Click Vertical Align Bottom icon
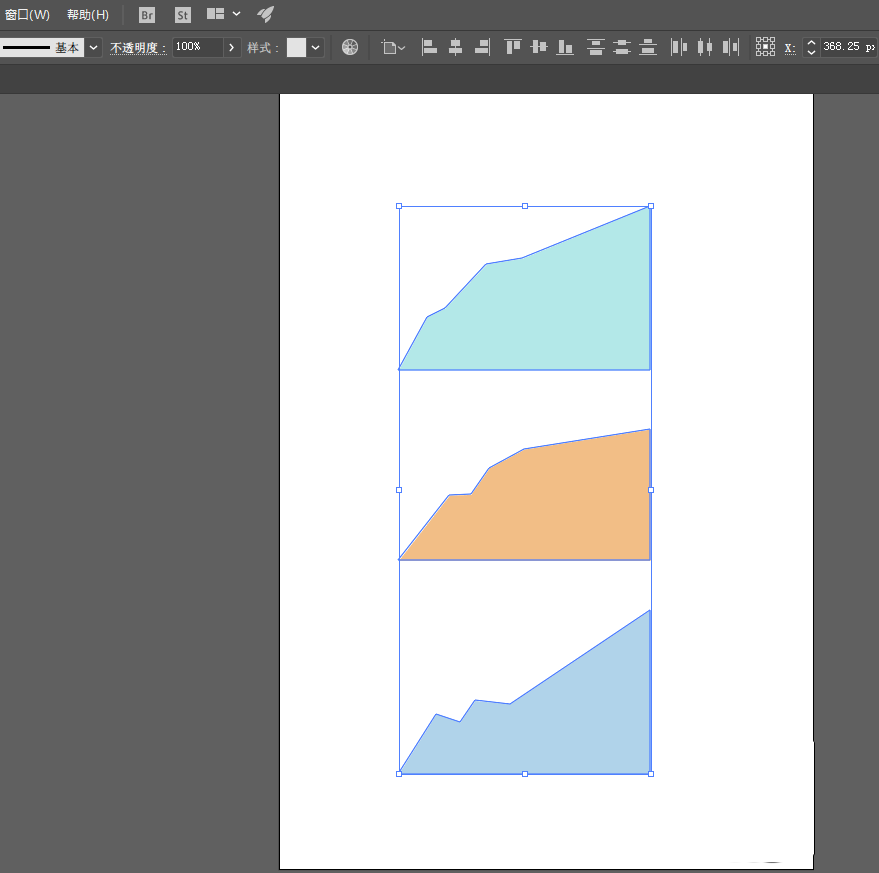Viewport: 879px width, 873px height. click(565, 47)
